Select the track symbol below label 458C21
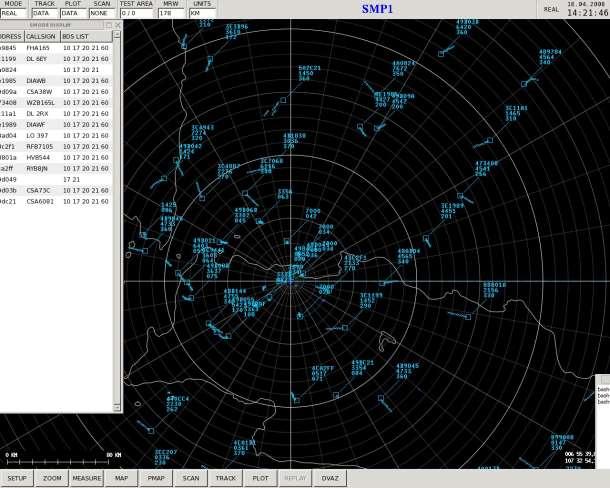The height and width of the screenshot is (488, 610). pyautogui.click(x=336, y=395)
